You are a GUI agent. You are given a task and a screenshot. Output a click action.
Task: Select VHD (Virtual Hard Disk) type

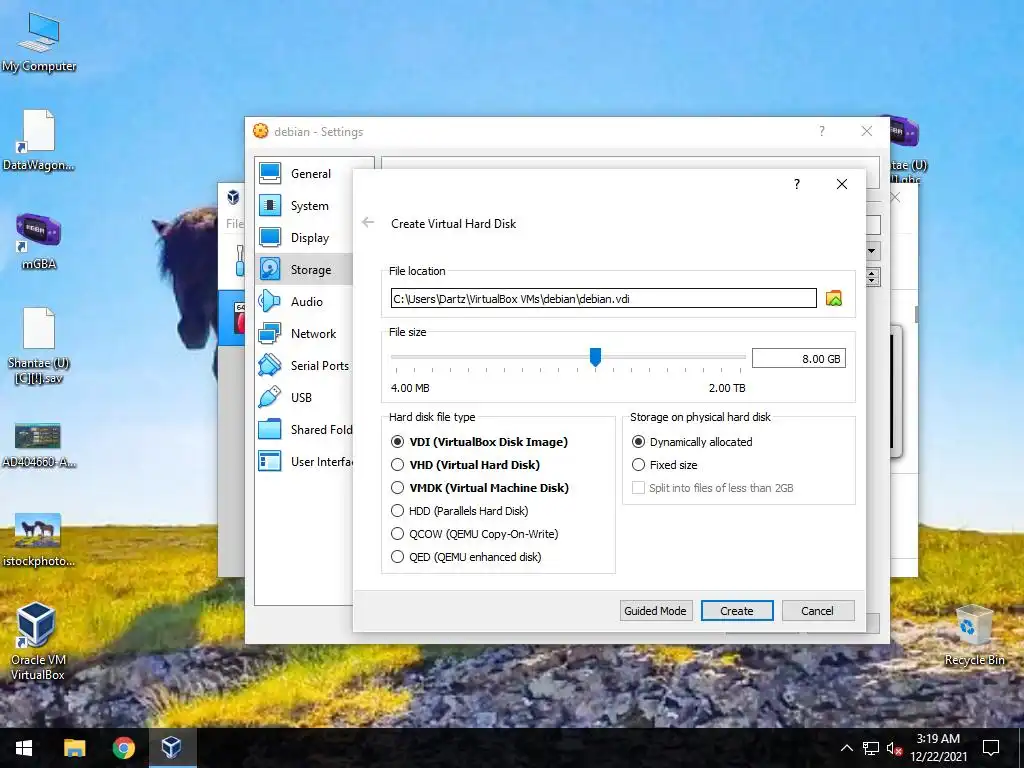[466, 465]
